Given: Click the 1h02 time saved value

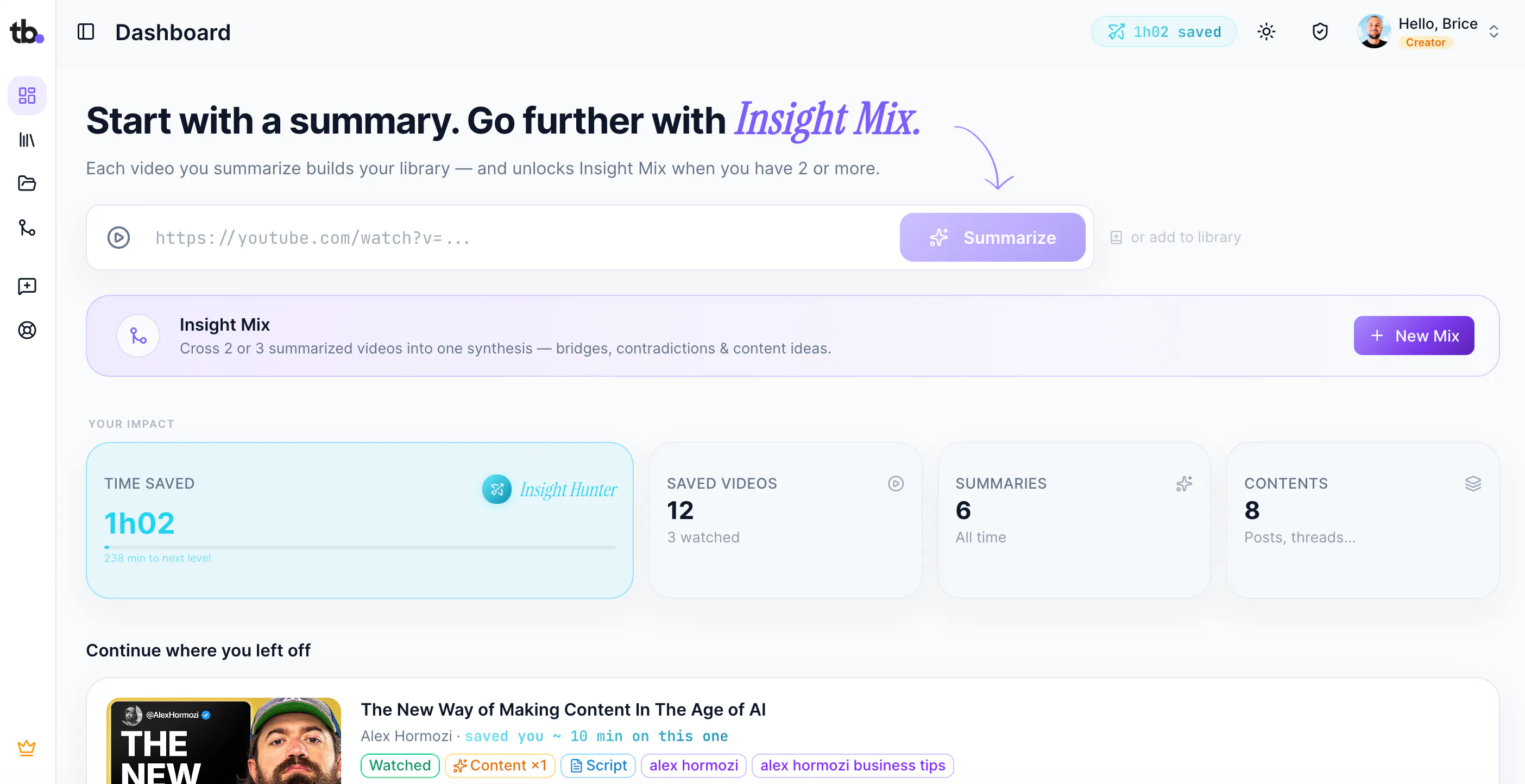Looking at the screenshot, I should point(140,523).
